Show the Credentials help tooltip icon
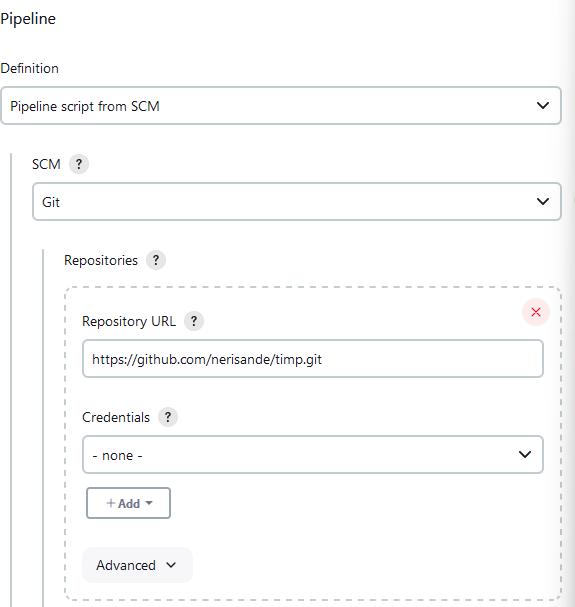This screenshot has height=607, width=575. 168,417
